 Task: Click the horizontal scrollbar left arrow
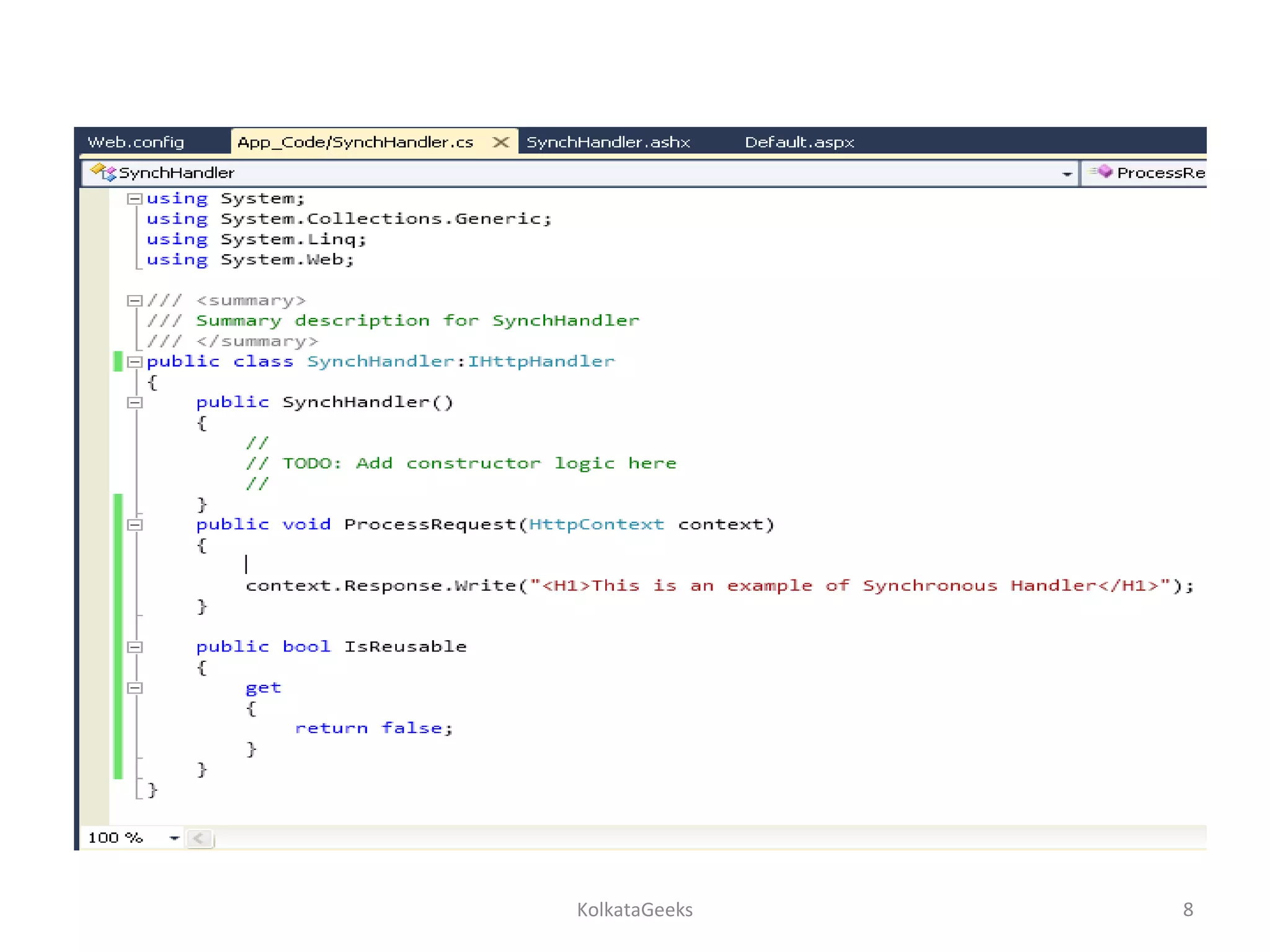pyautogui.click(x=198, y=839)
